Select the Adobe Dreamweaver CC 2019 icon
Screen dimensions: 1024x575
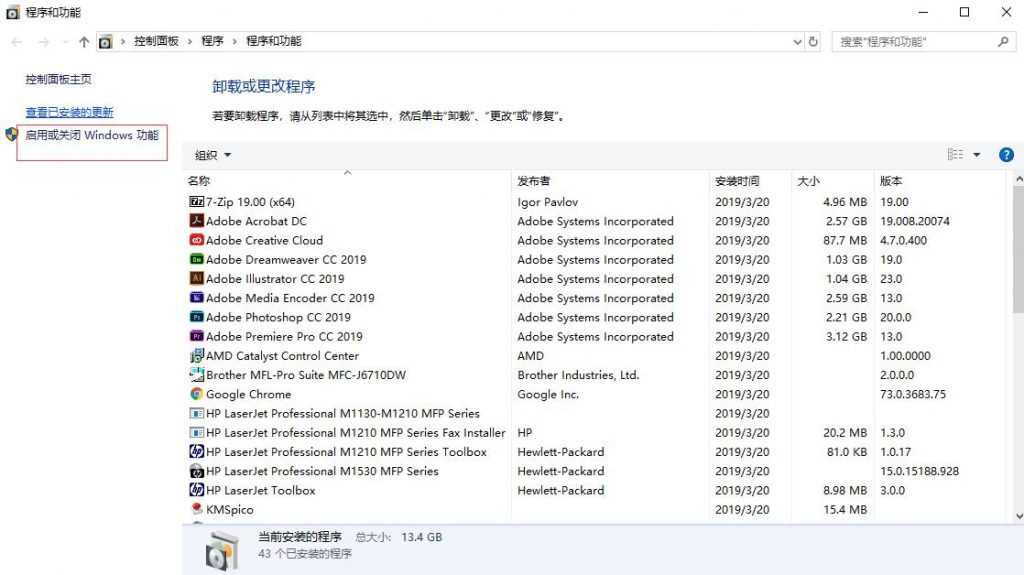(197, 259)
